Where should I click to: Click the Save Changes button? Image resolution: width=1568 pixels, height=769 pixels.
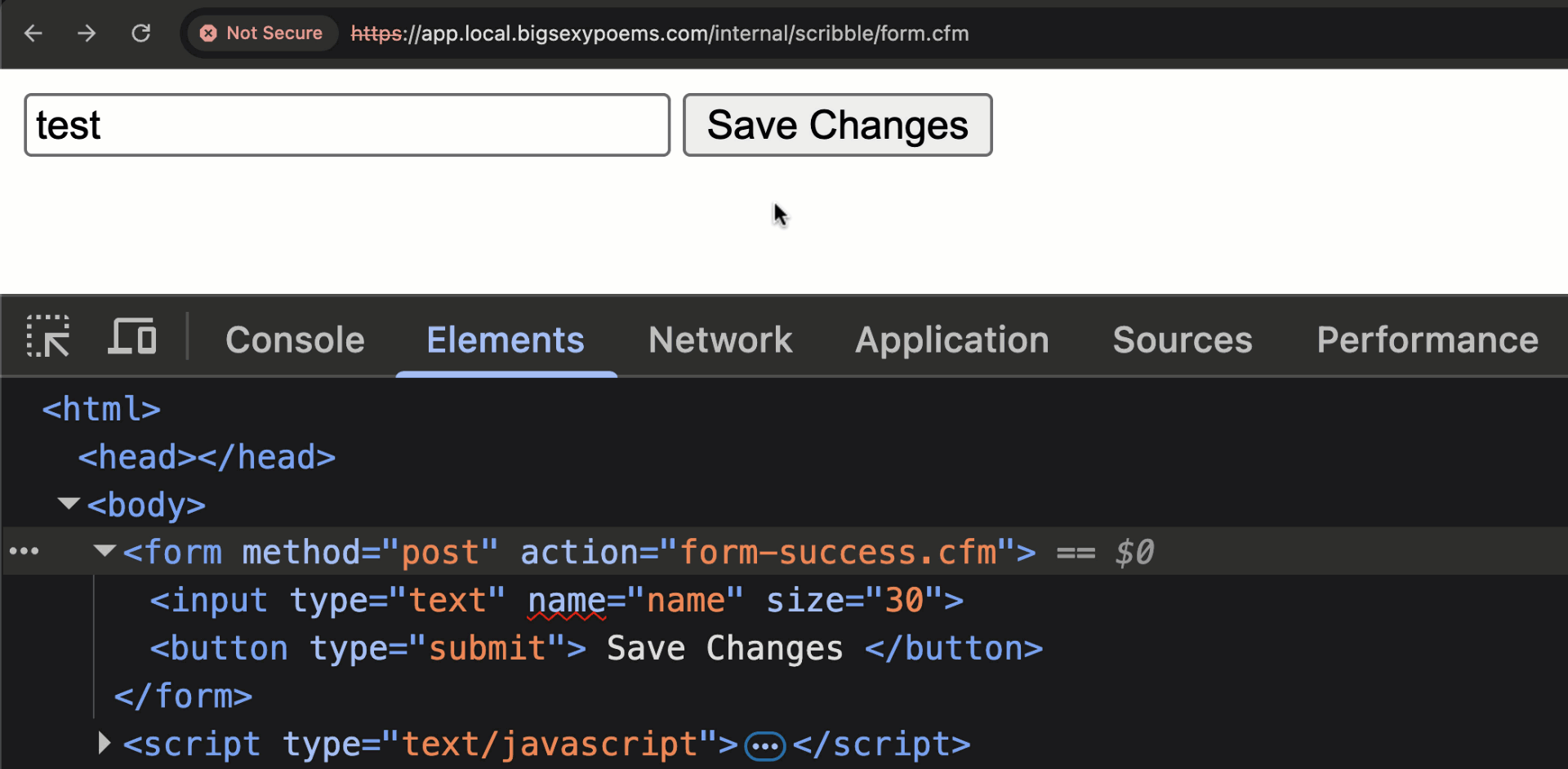pos(836,124)
